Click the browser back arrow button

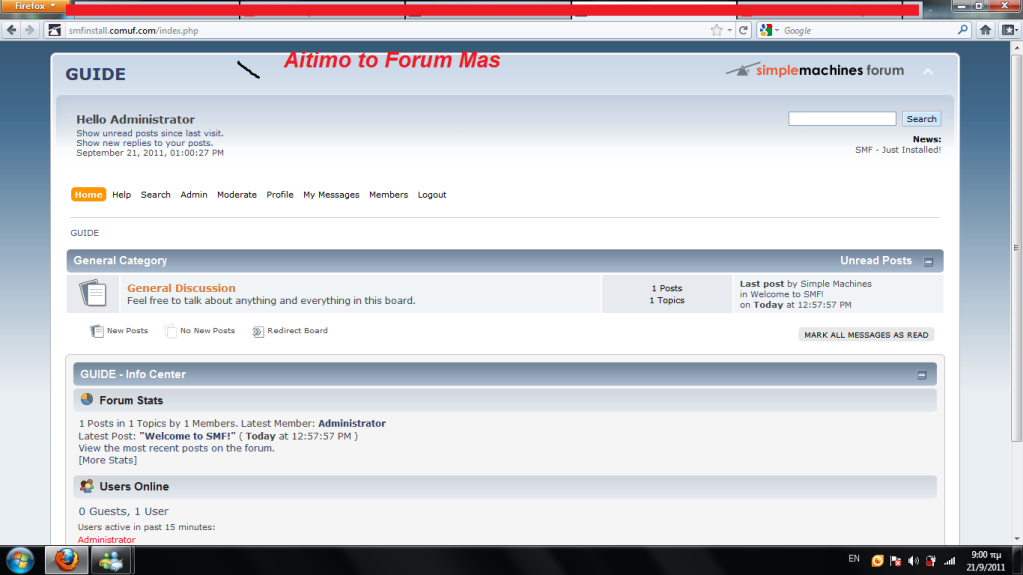11,30
